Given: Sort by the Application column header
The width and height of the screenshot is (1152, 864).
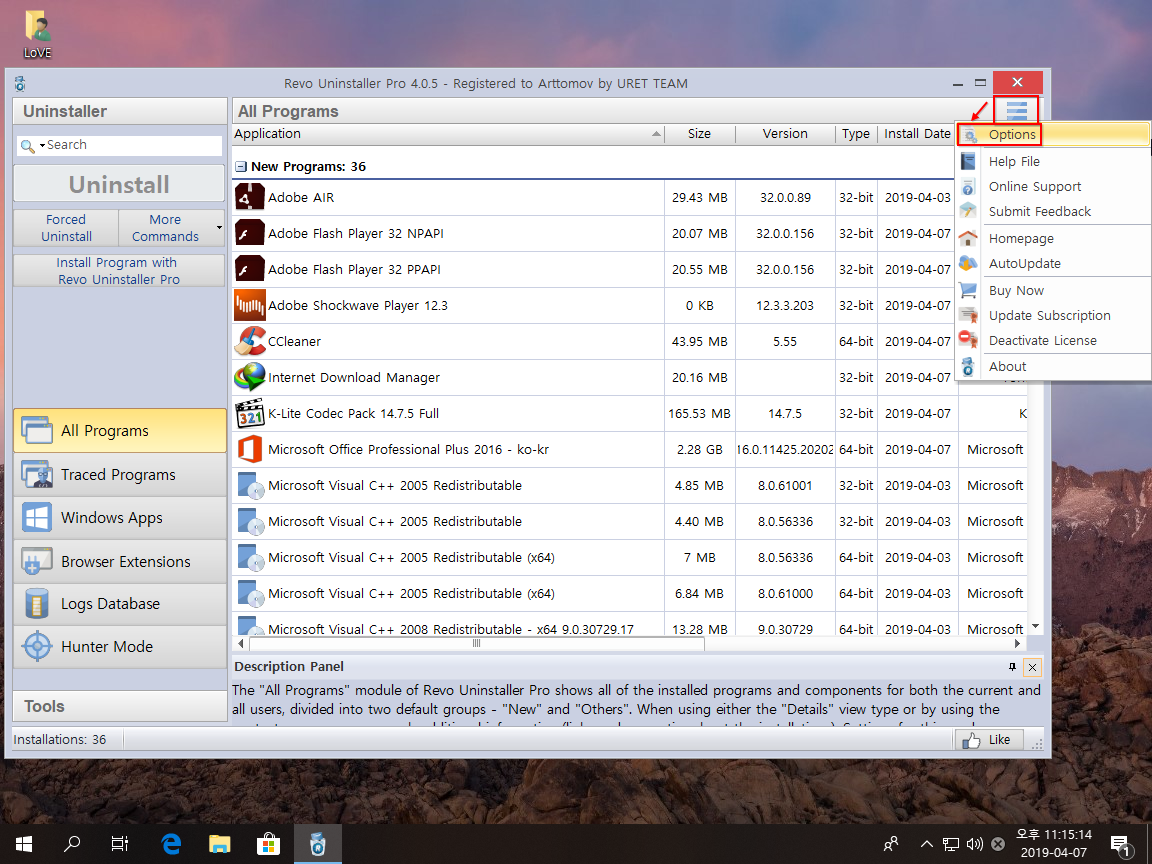Looking at the screenshot, I should point(448,134).
